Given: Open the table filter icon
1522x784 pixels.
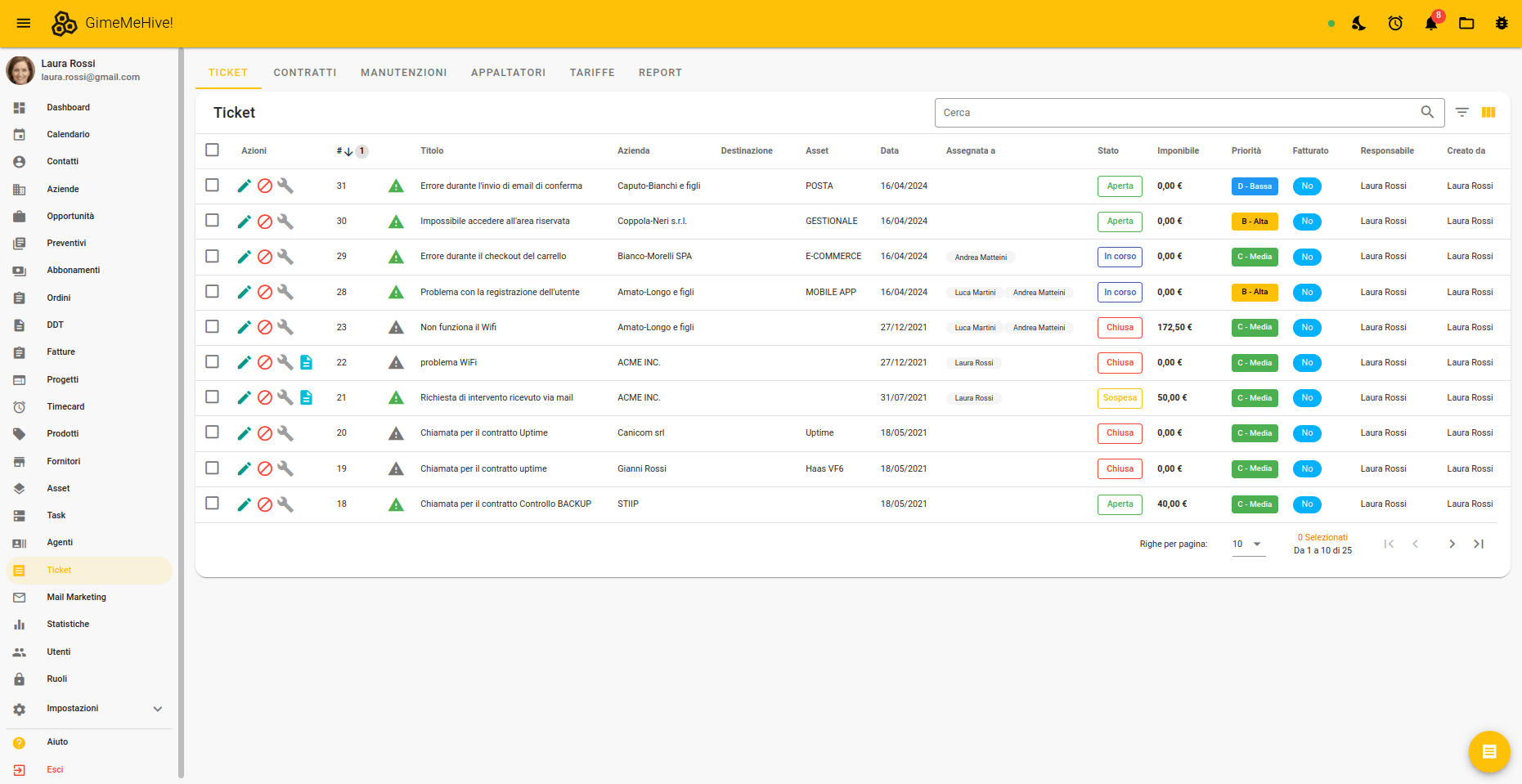Looking at the screenshot, I should pyautogui.click(x=1462, y=112).
